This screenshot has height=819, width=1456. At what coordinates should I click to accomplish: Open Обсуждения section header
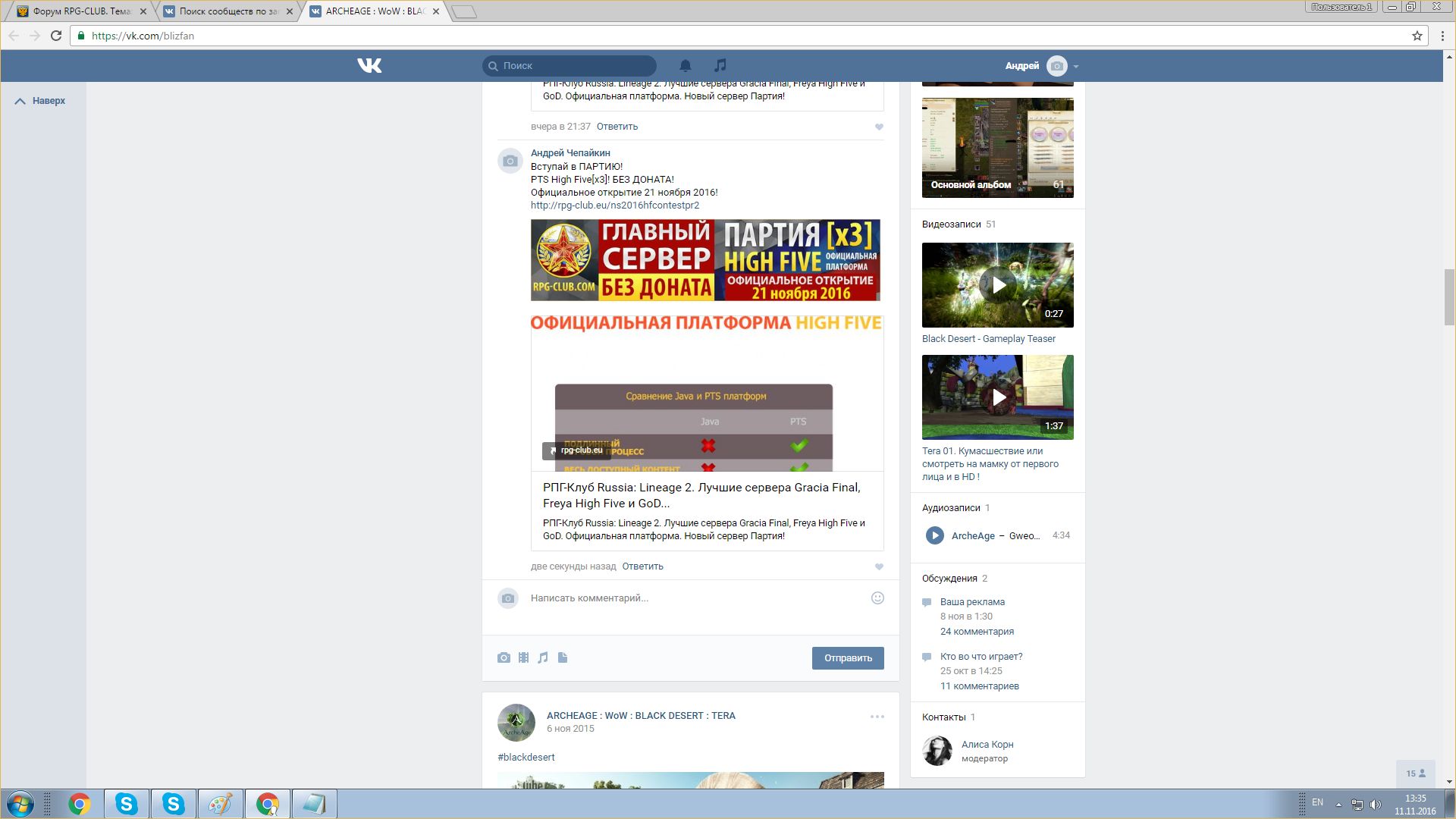pos(949,579)
